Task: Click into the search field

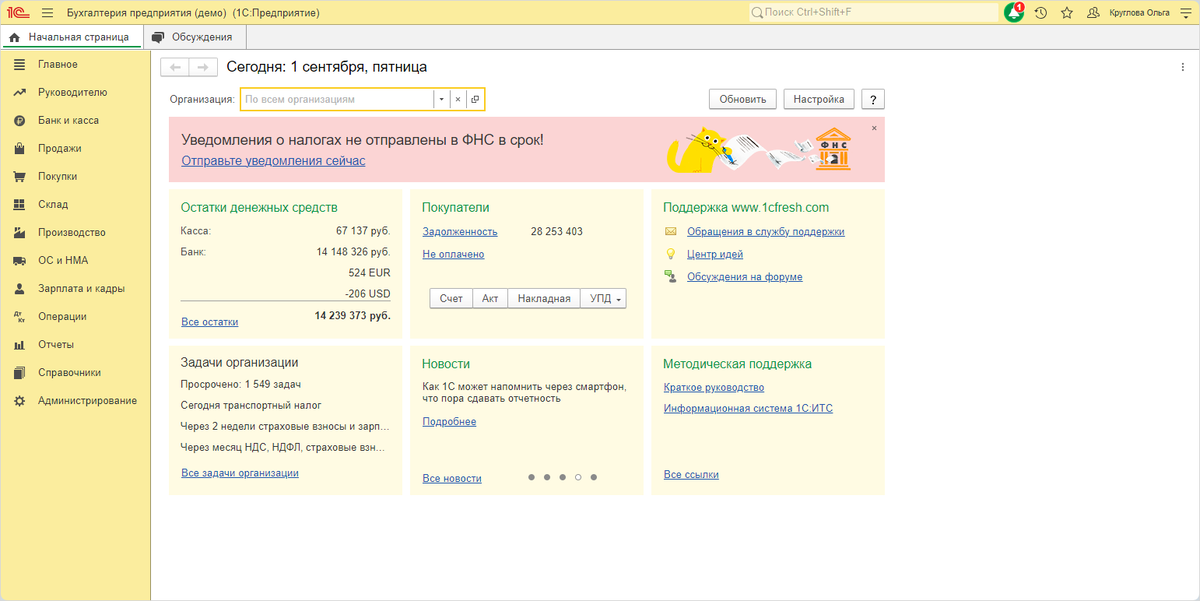Action: pyautogui.click(x=873, y=13)
